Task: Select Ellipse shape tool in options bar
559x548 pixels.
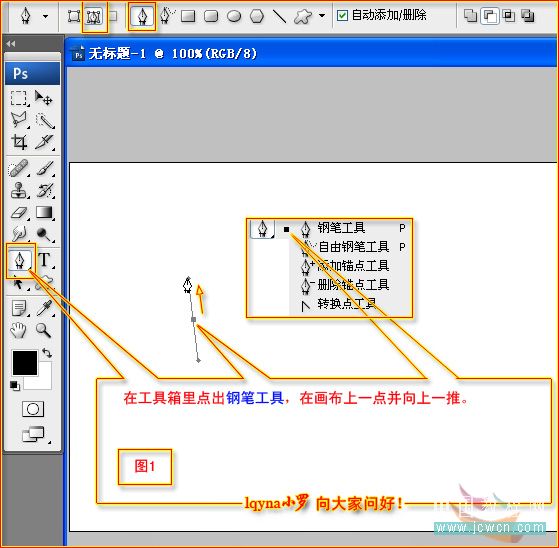Action: click(234, 16)
